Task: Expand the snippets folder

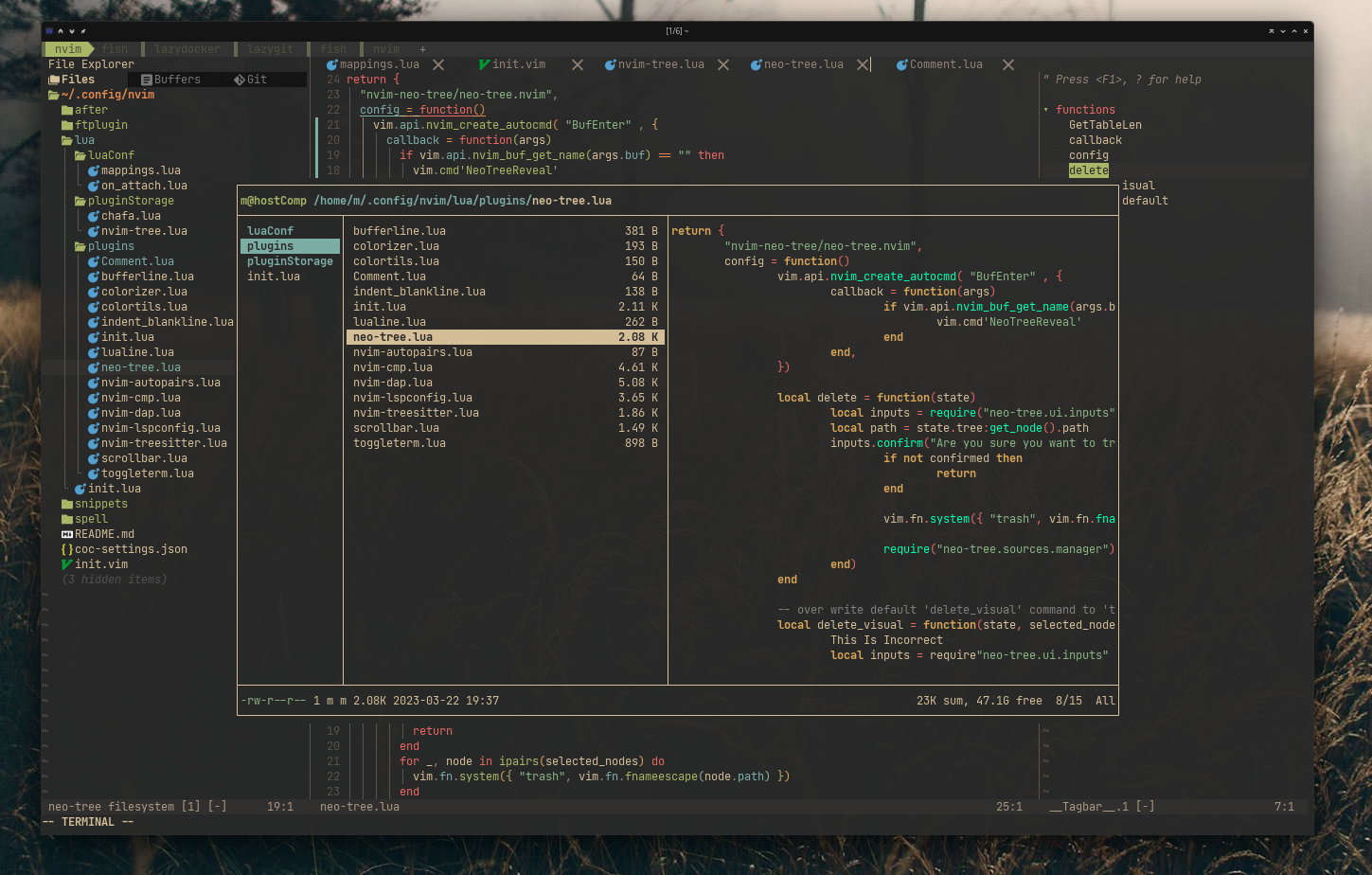Action: (x=94, y=504)
